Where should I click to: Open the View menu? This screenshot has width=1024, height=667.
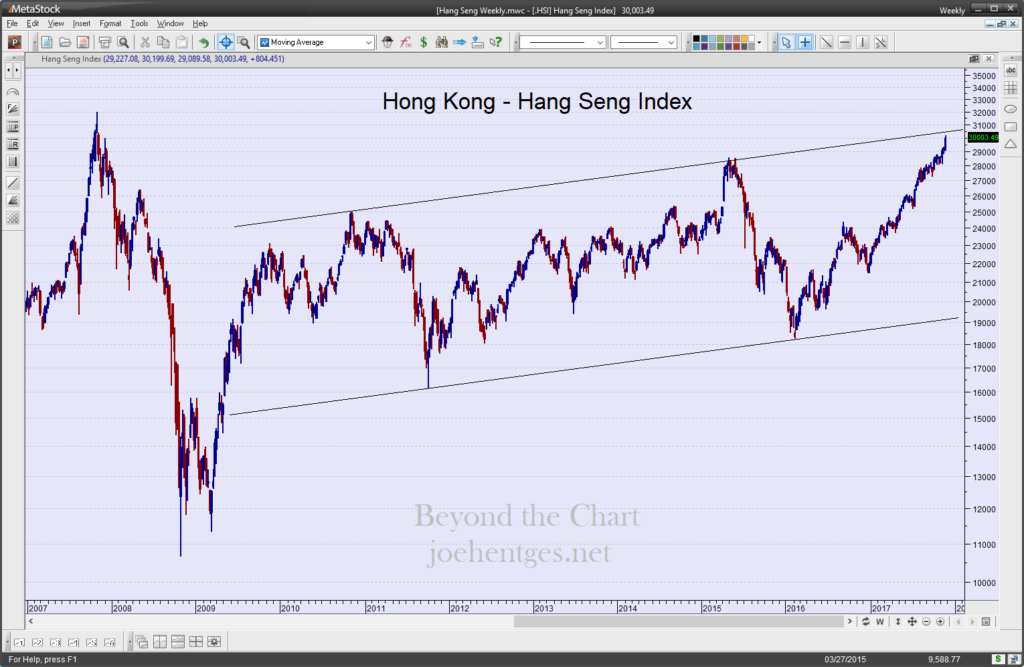[56, 24]
